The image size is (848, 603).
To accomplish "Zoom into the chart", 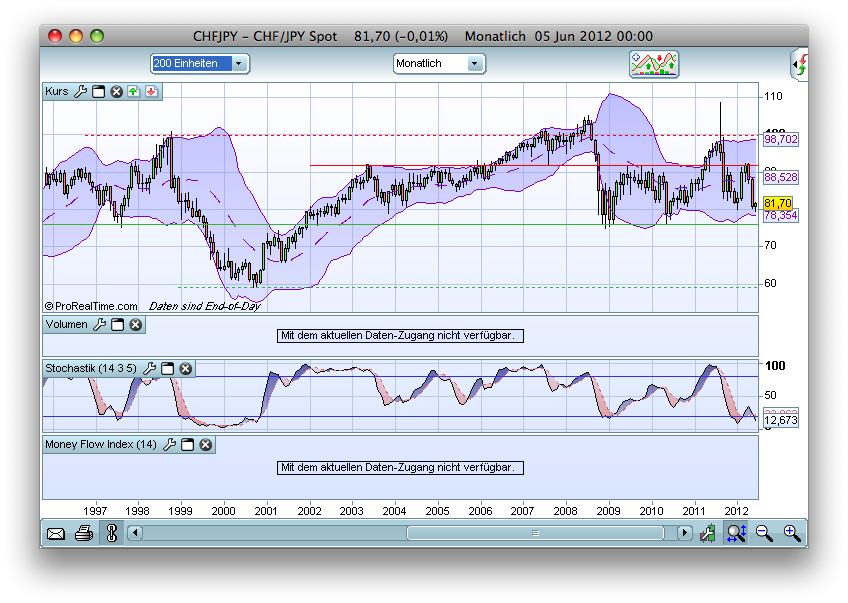I will coord(792,533).
